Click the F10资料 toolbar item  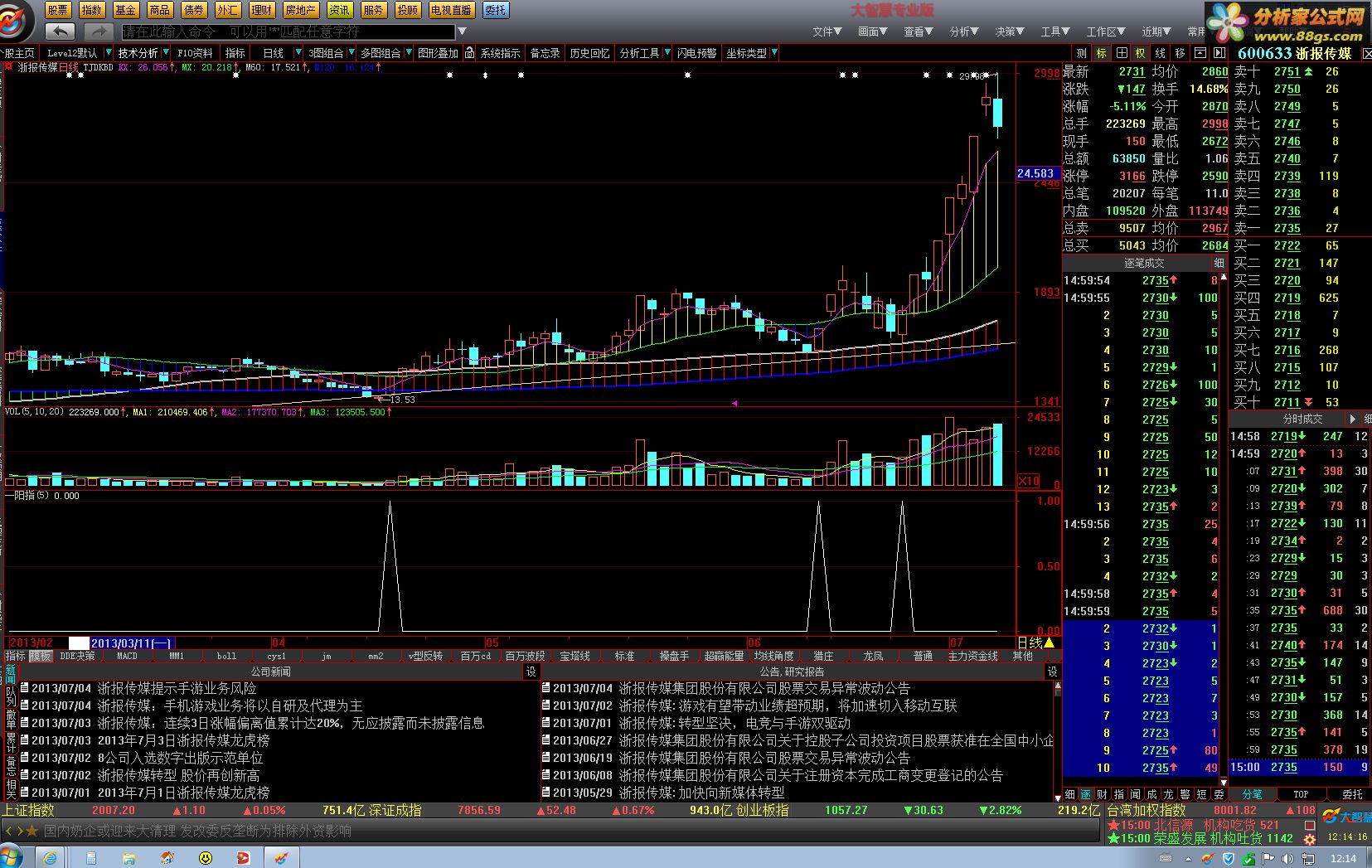195,52
